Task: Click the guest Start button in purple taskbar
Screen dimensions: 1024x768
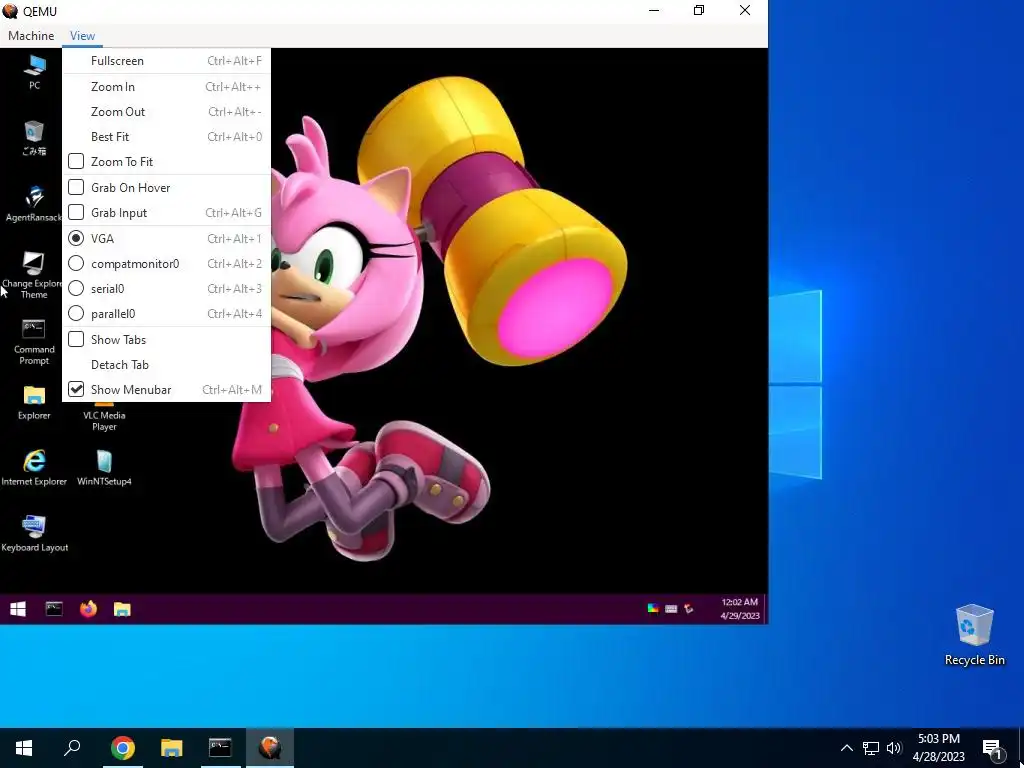Action: (x=18, y=609)
